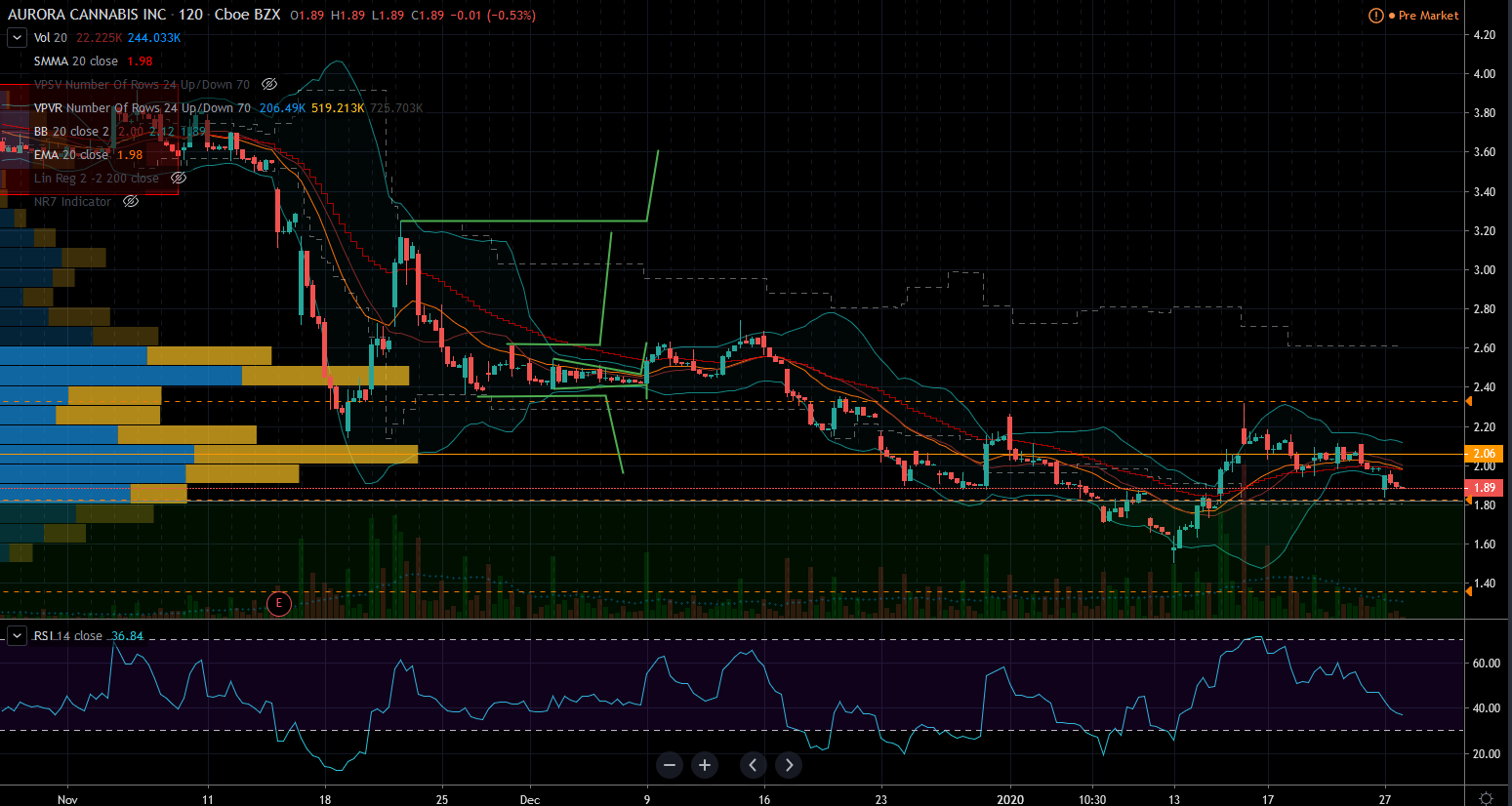Select the BB 20 close indicator label
1512x806 pixels.
click(71, 132)
